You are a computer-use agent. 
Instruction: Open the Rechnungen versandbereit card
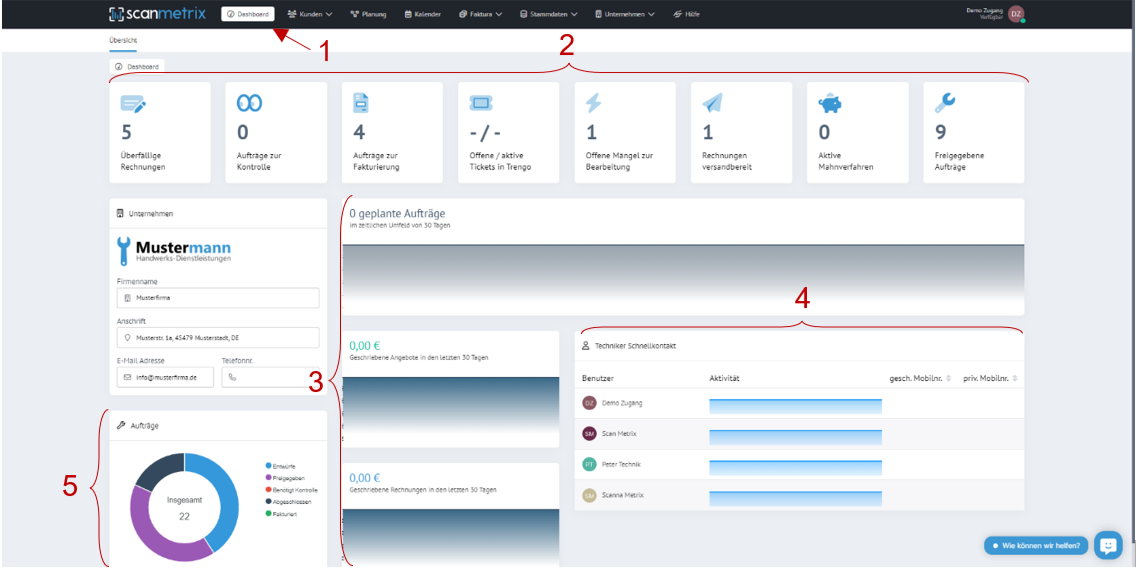pyautogui.click(x=741, y=132)
